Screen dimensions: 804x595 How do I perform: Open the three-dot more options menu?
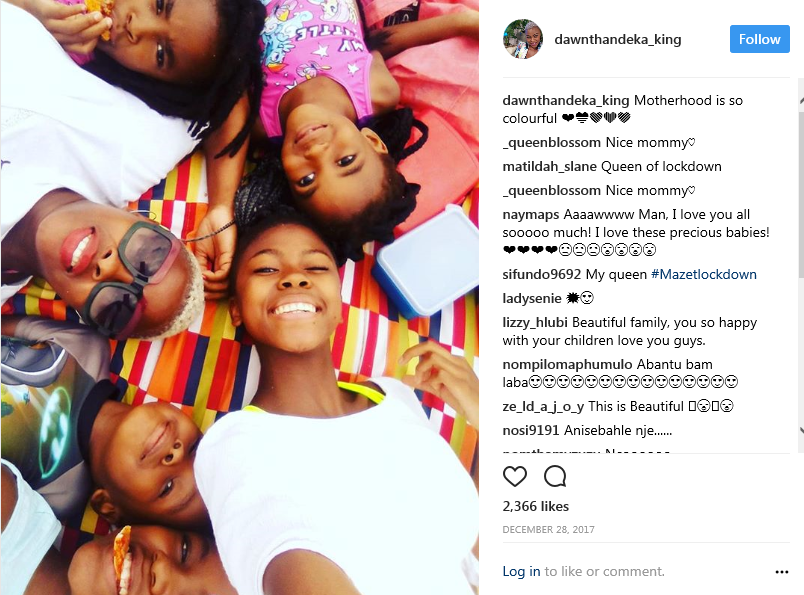[781, 572]
